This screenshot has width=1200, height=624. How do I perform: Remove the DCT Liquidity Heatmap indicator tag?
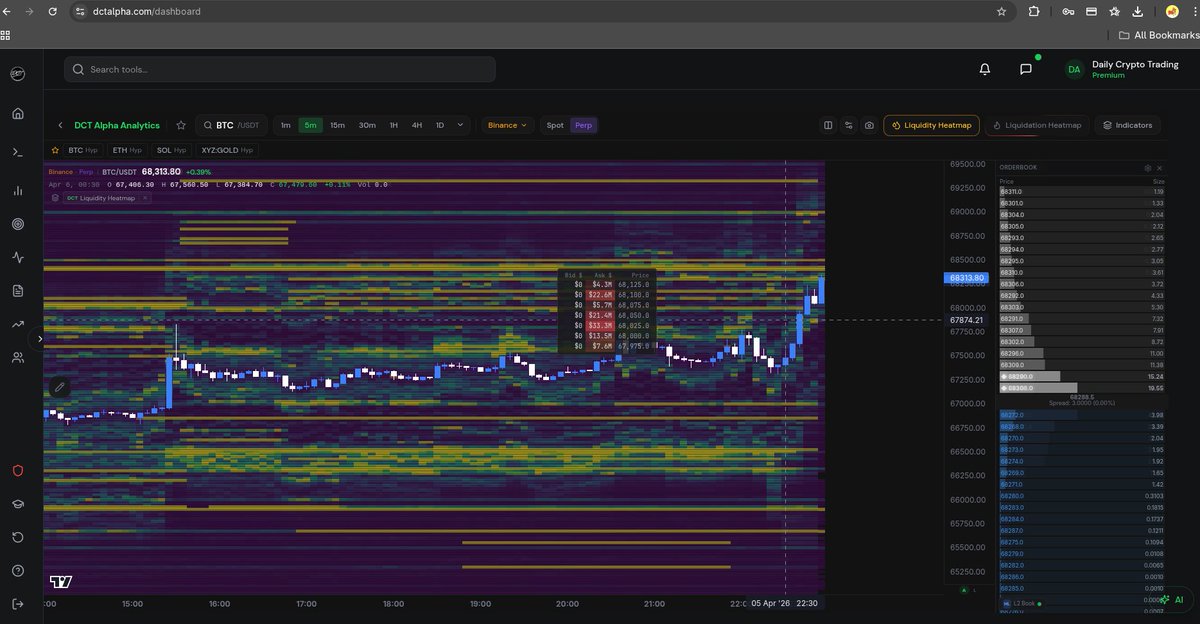pos(143,198)
